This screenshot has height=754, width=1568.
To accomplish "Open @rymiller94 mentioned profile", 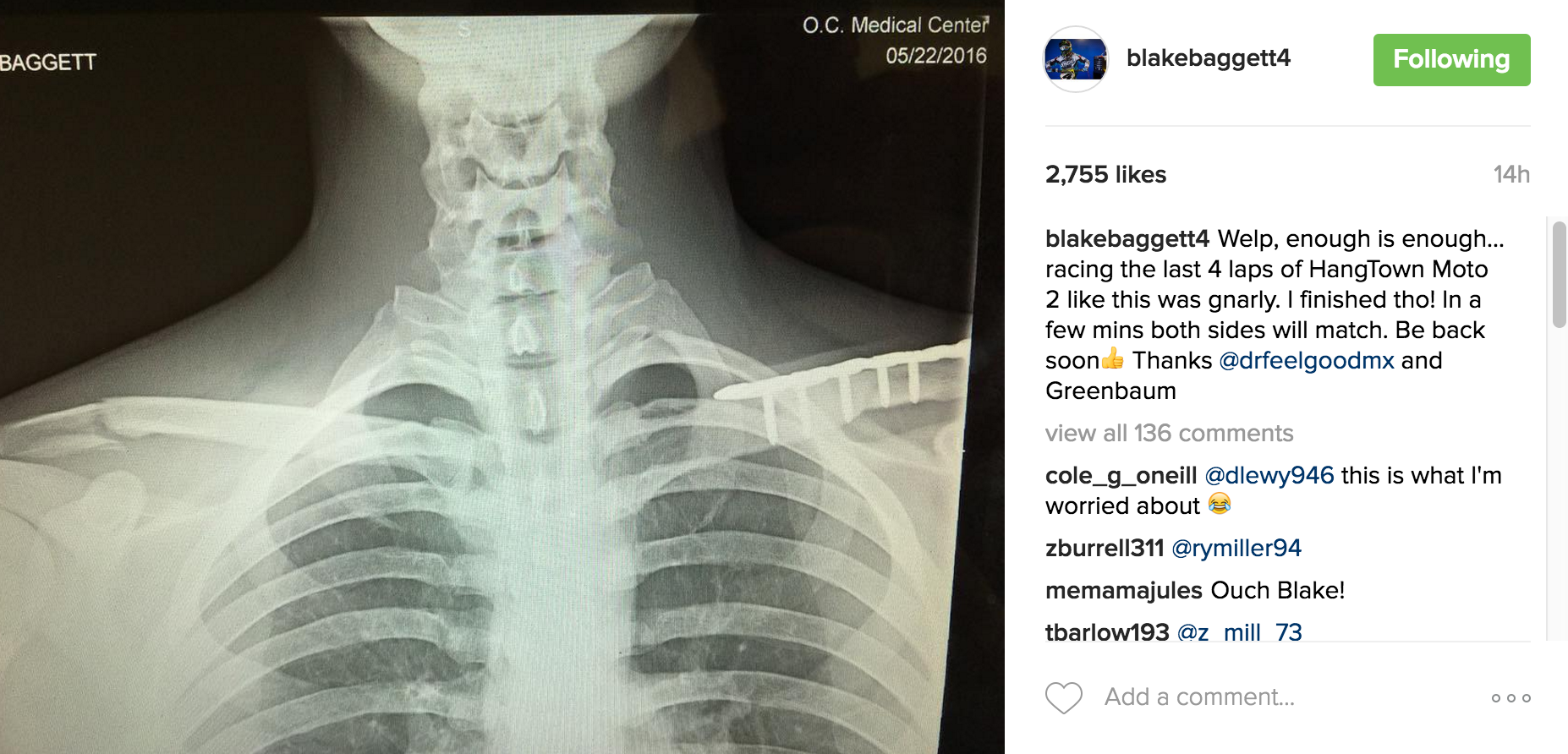I will 1236,548.
